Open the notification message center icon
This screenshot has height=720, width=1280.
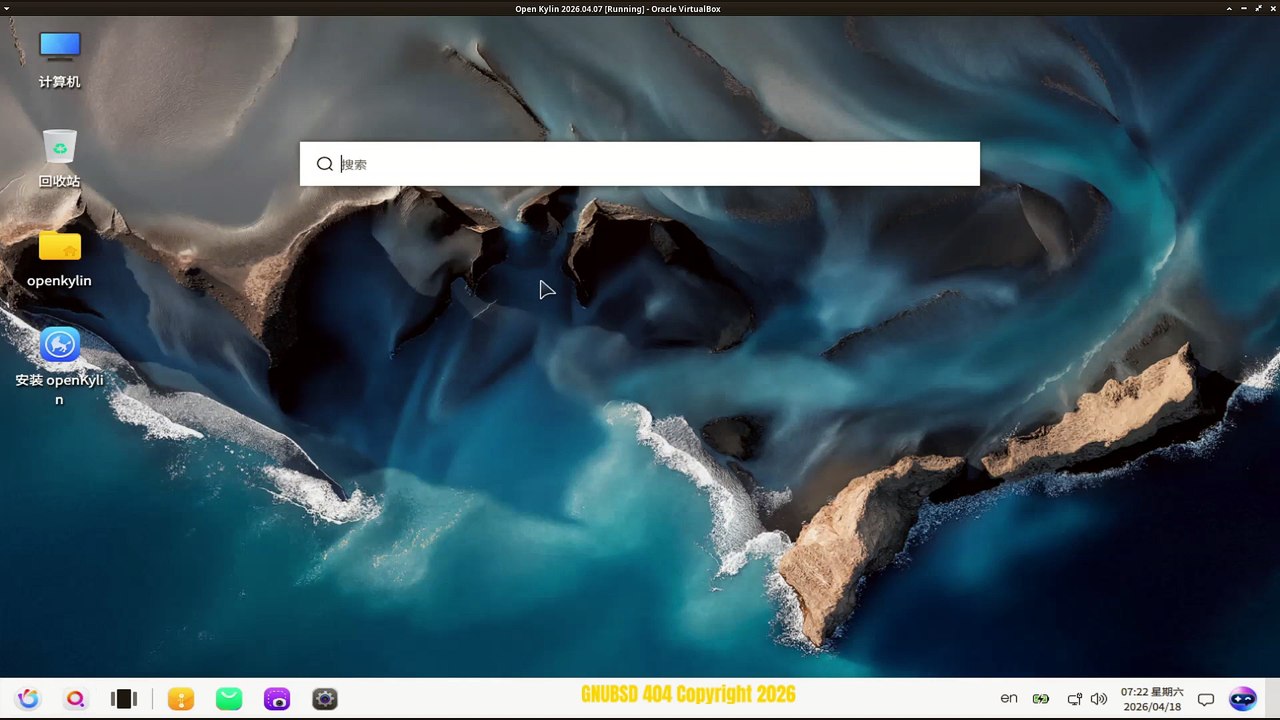coord(1206,699)
